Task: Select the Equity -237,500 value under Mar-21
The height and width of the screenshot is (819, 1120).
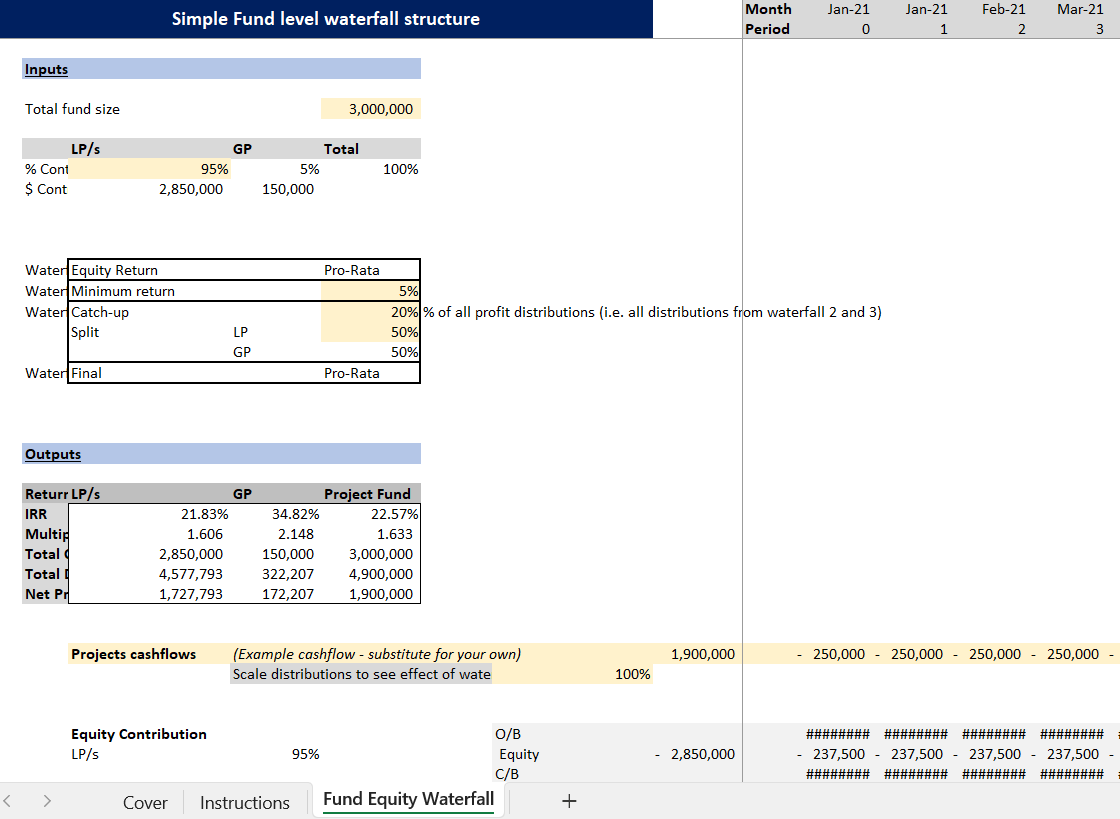Action: coord(1066,754)
